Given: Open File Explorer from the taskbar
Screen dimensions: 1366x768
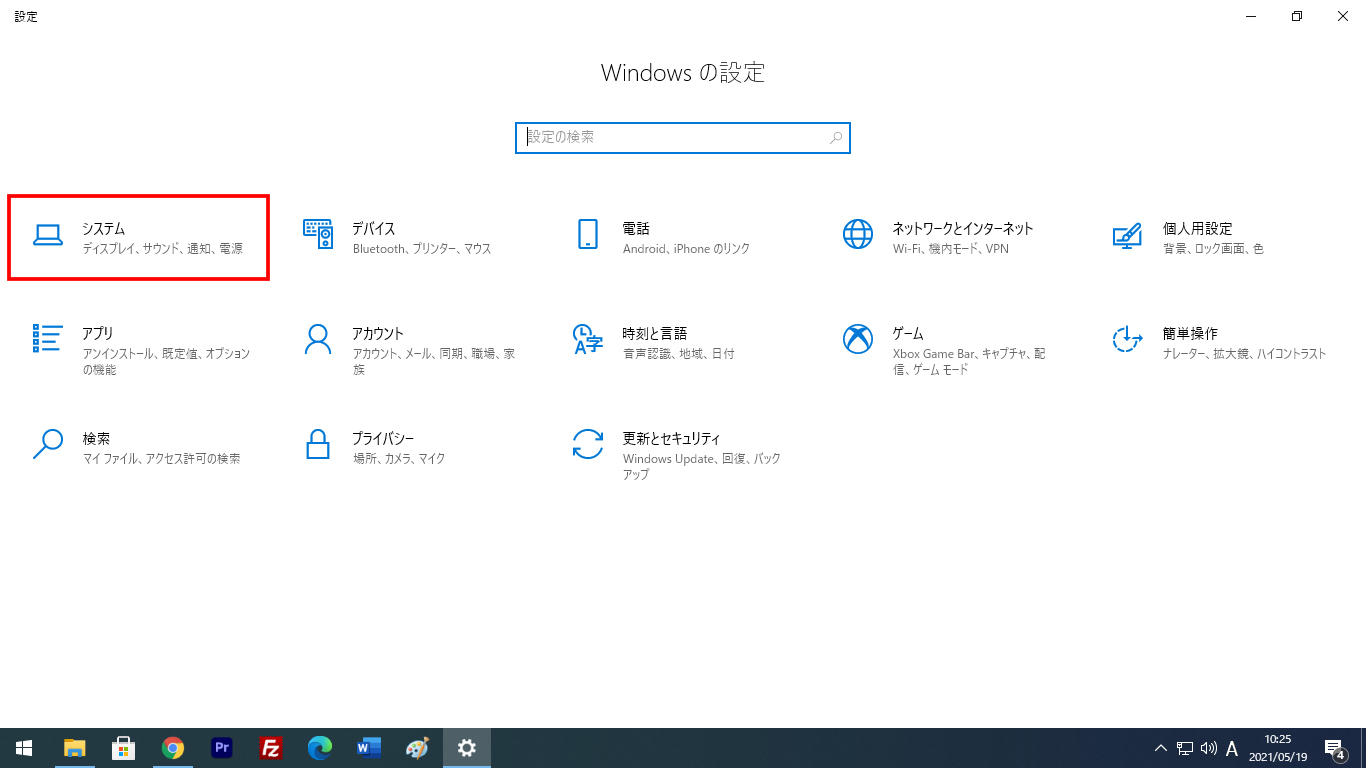Looking at the screenshot, I should click(x=74, y=748).
